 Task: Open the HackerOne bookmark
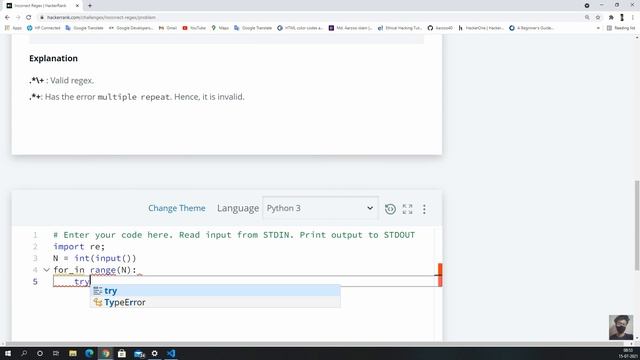click(x=481, y=28)
